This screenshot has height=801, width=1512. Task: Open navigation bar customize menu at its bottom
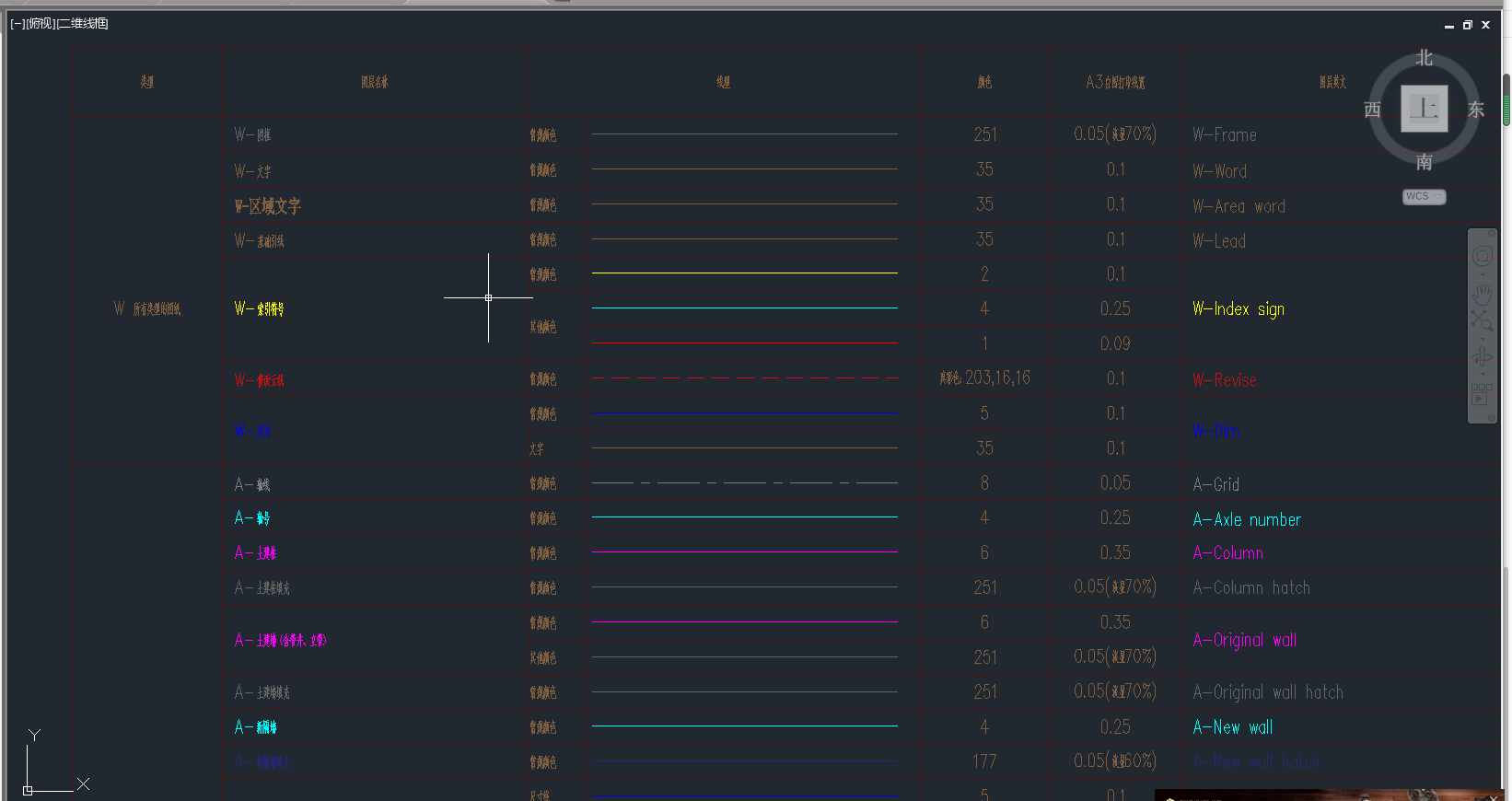(x=1492, y=418)
